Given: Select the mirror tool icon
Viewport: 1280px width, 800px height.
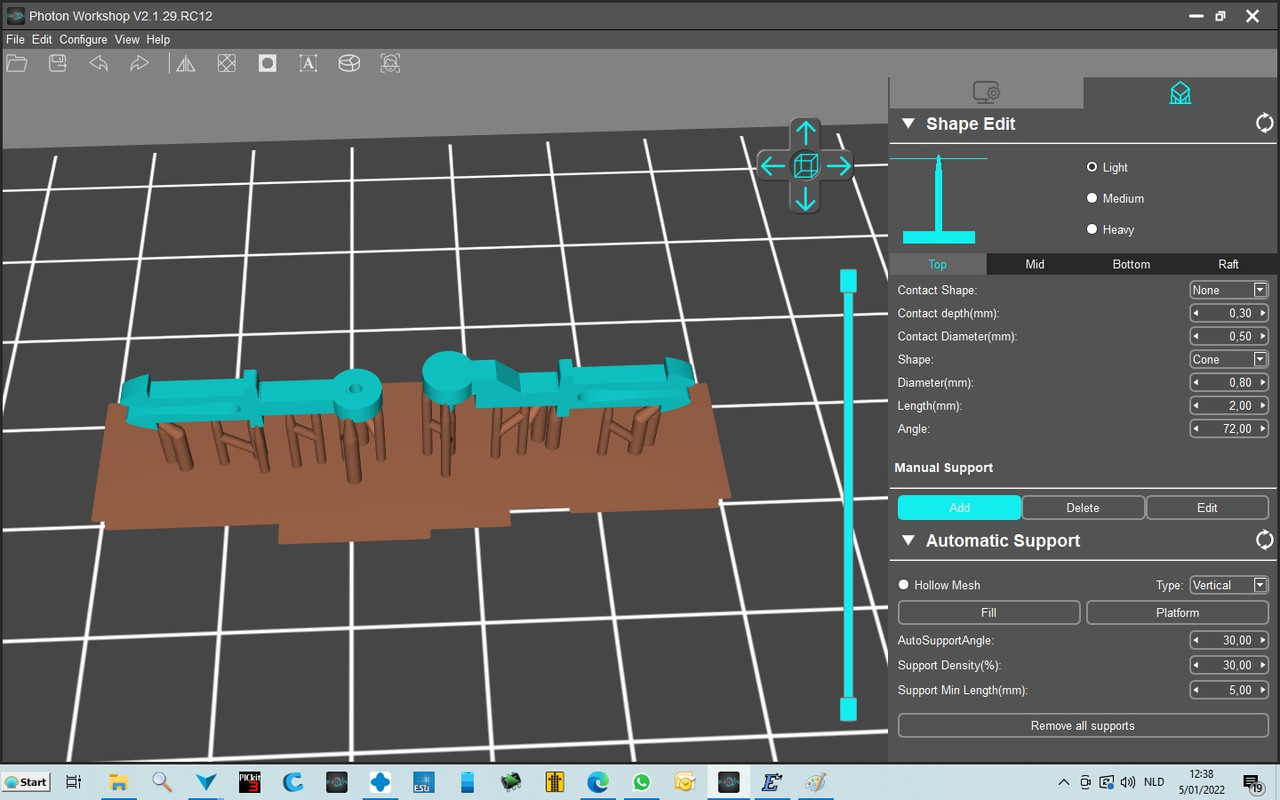Looking at the screenshot, I should [x=186, y=63].
